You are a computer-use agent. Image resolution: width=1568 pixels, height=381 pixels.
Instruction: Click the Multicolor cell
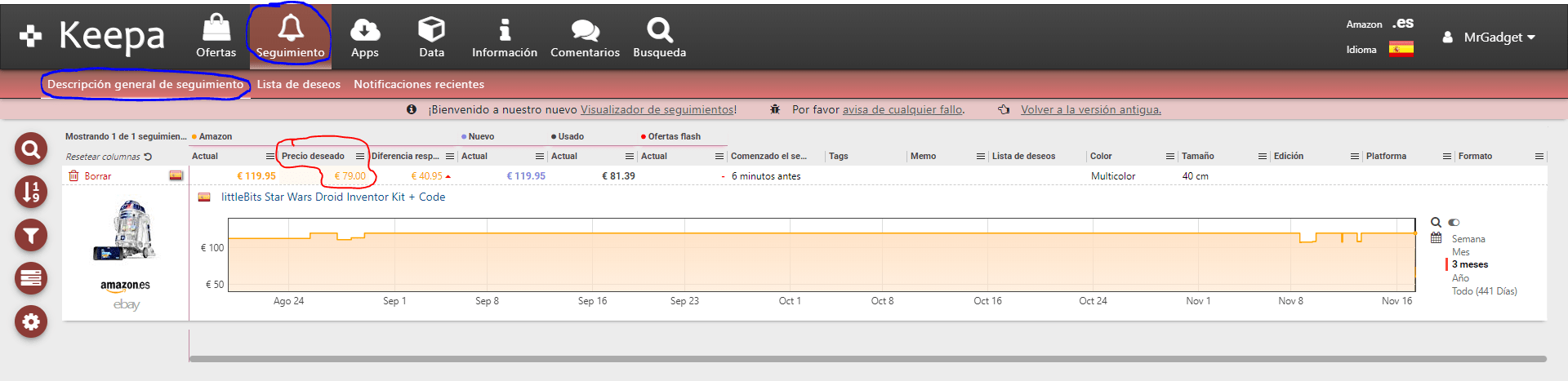(1113, 176)
